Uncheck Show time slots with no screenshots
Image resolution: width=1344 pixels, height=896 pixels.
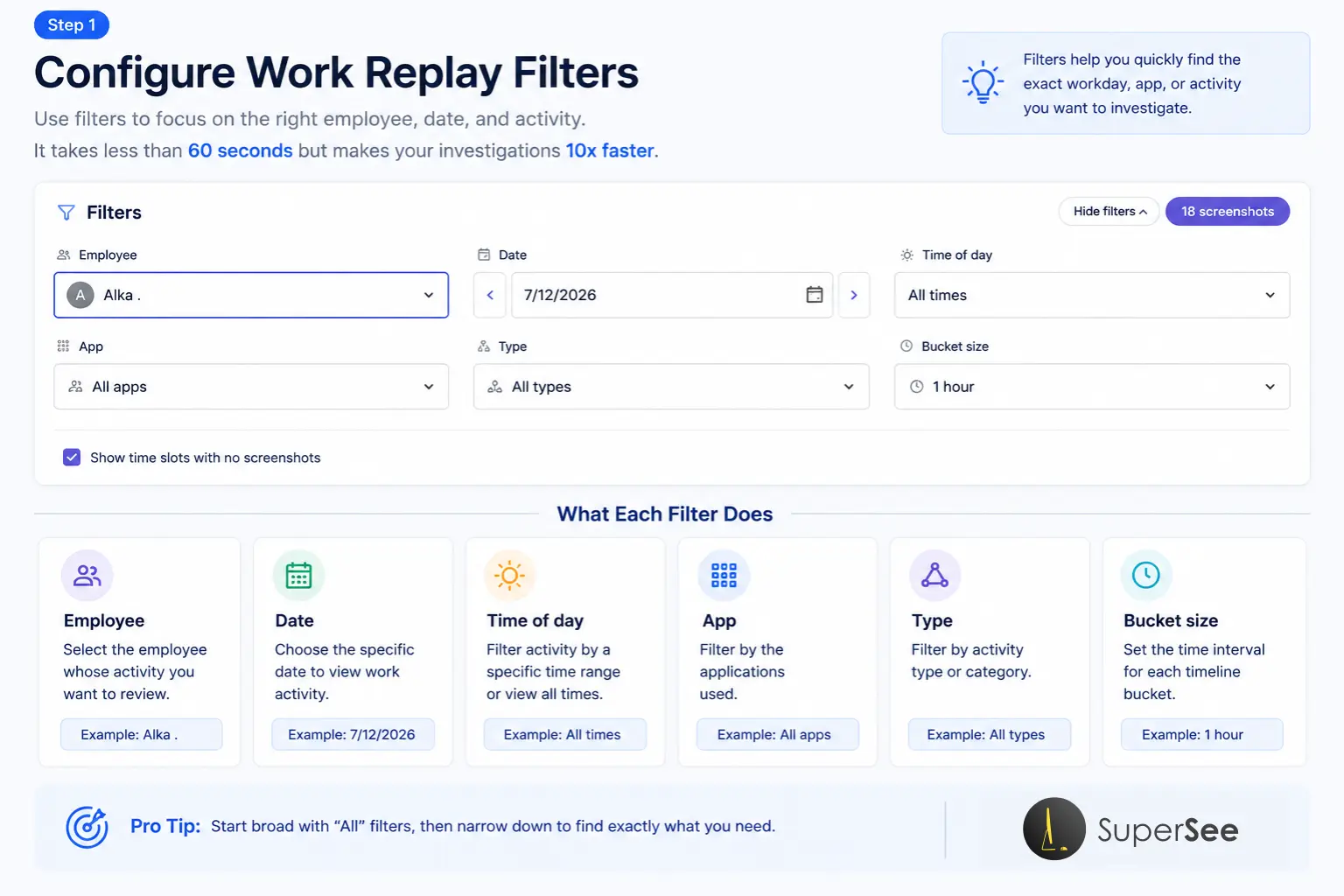[72, 458]
